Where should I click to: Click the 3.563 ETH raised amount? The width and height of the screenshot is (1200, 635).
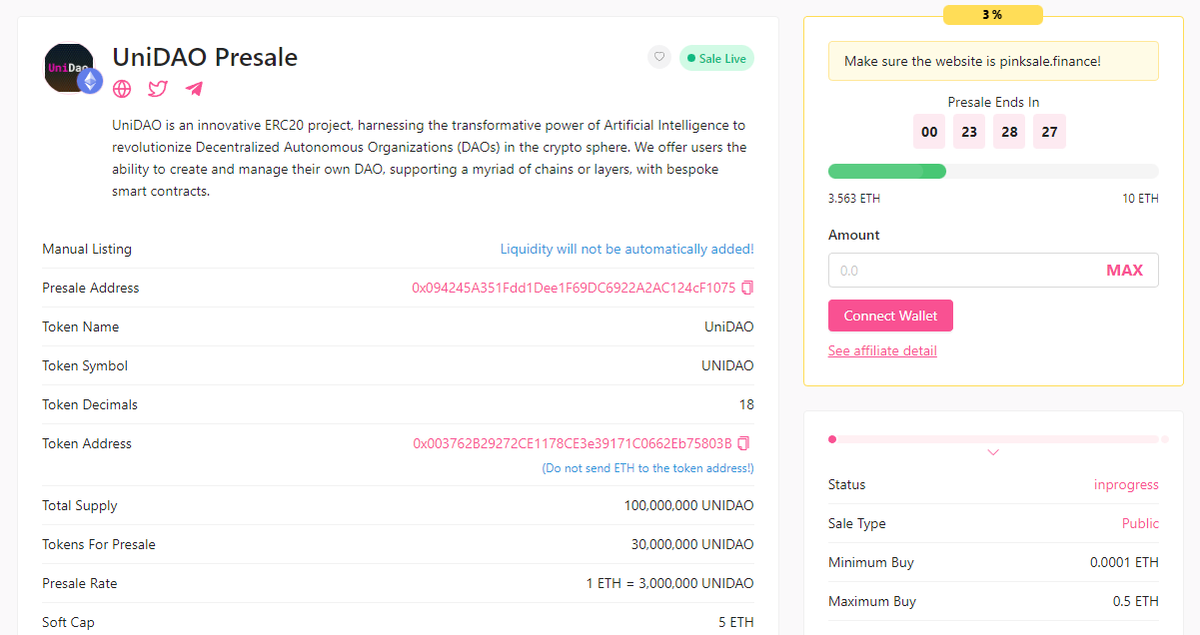(x=854, y=199)
